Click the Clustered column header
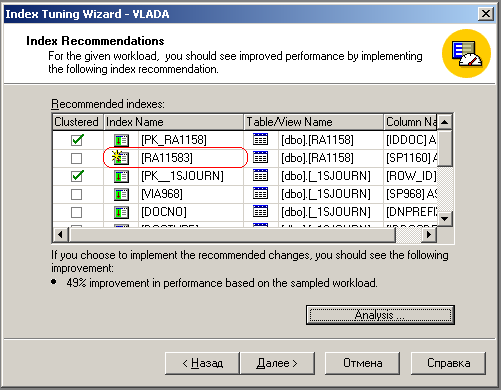The image size is (501, 390). [x=78, y=122]
